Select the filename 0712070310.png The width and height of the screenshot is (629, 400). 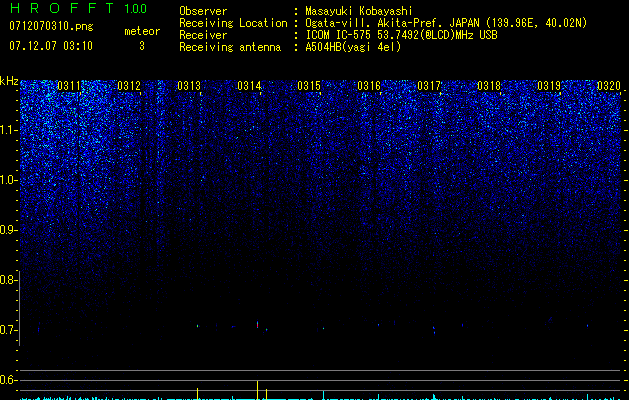click(51, 26)
